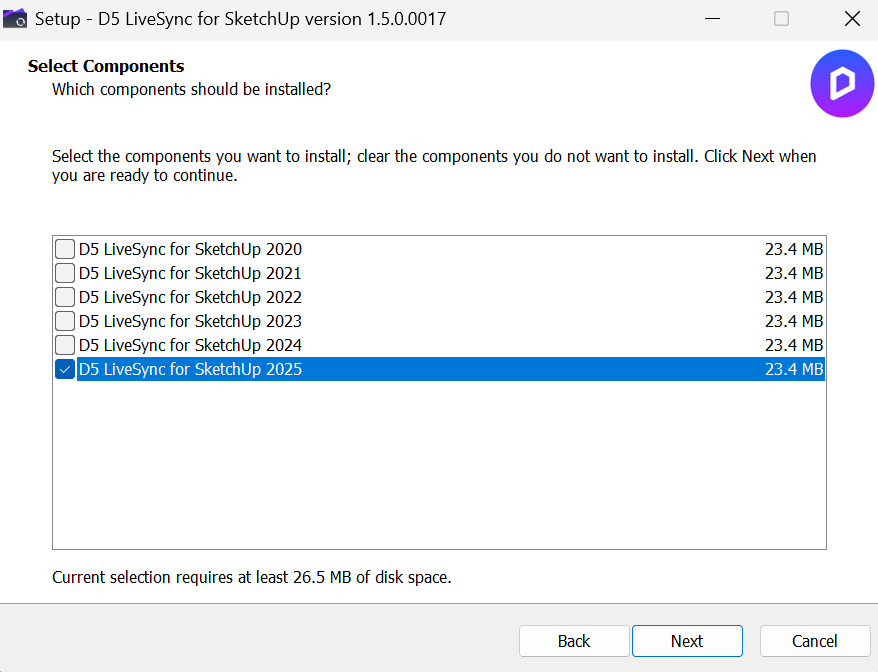878x672 pixels.
Task: Highlight the 'D5 LiveSync for SketchUp 2023' row text
Action: [190, 321]
